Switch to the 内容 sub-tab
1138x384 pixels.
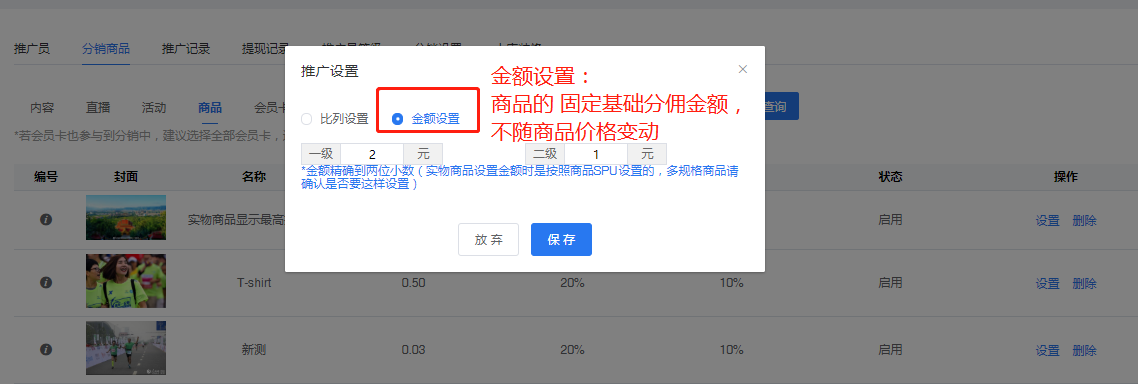(x=42, y=107)
